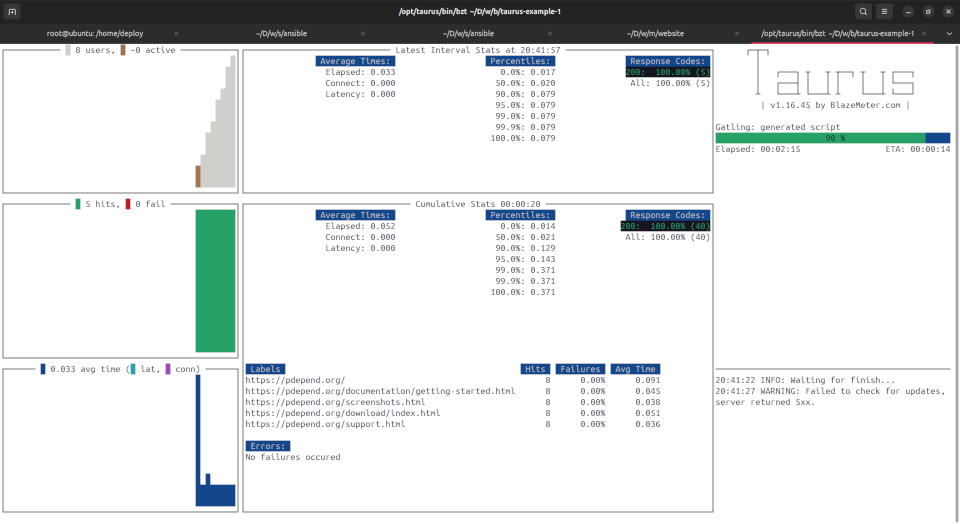Minimize the terminal window
Viewport: 960px width, 524px height.
tap(908, 11)
